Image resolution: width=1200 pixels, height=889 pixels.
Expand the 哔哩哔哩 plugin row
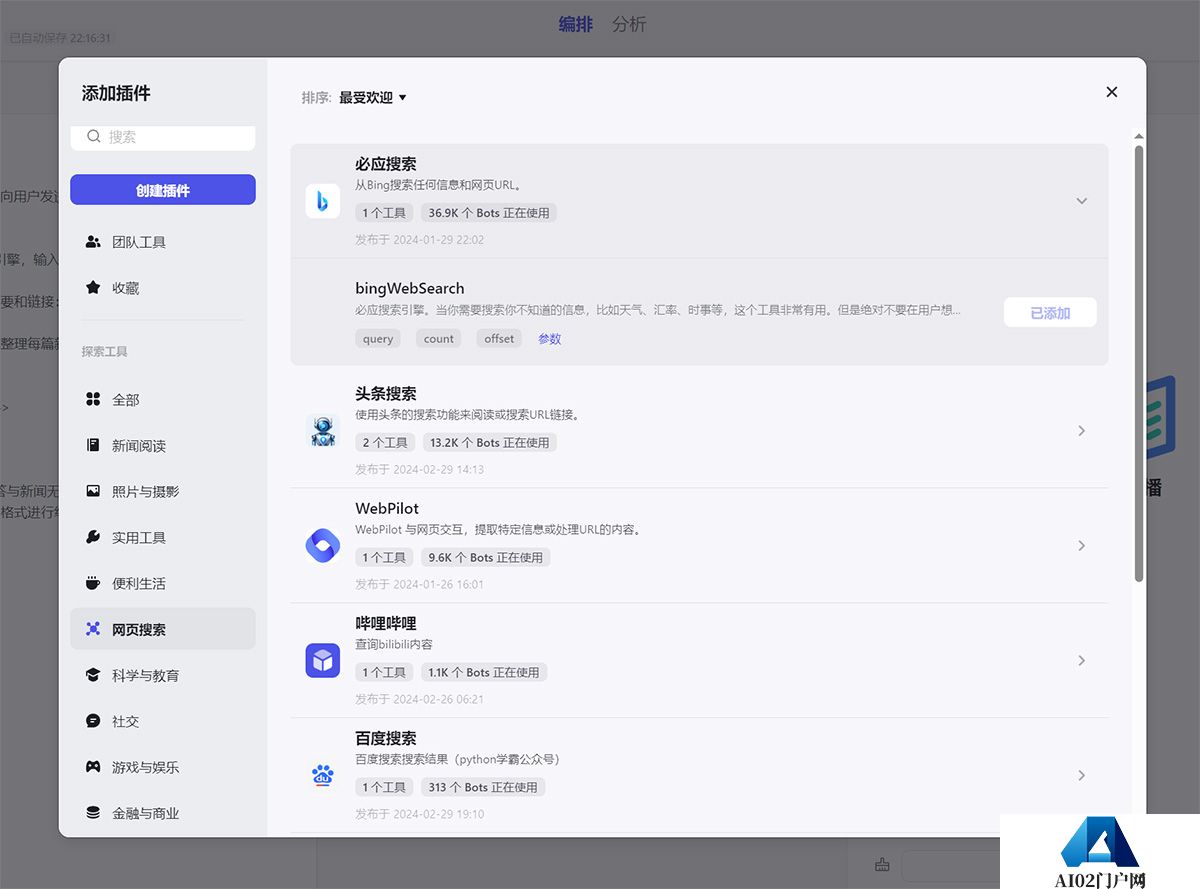(1081, 661)
